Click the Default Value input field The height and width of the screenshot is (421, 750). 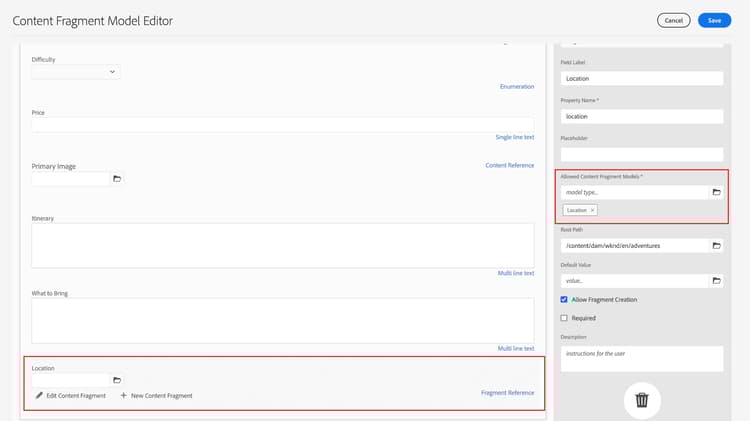[635, 281]
